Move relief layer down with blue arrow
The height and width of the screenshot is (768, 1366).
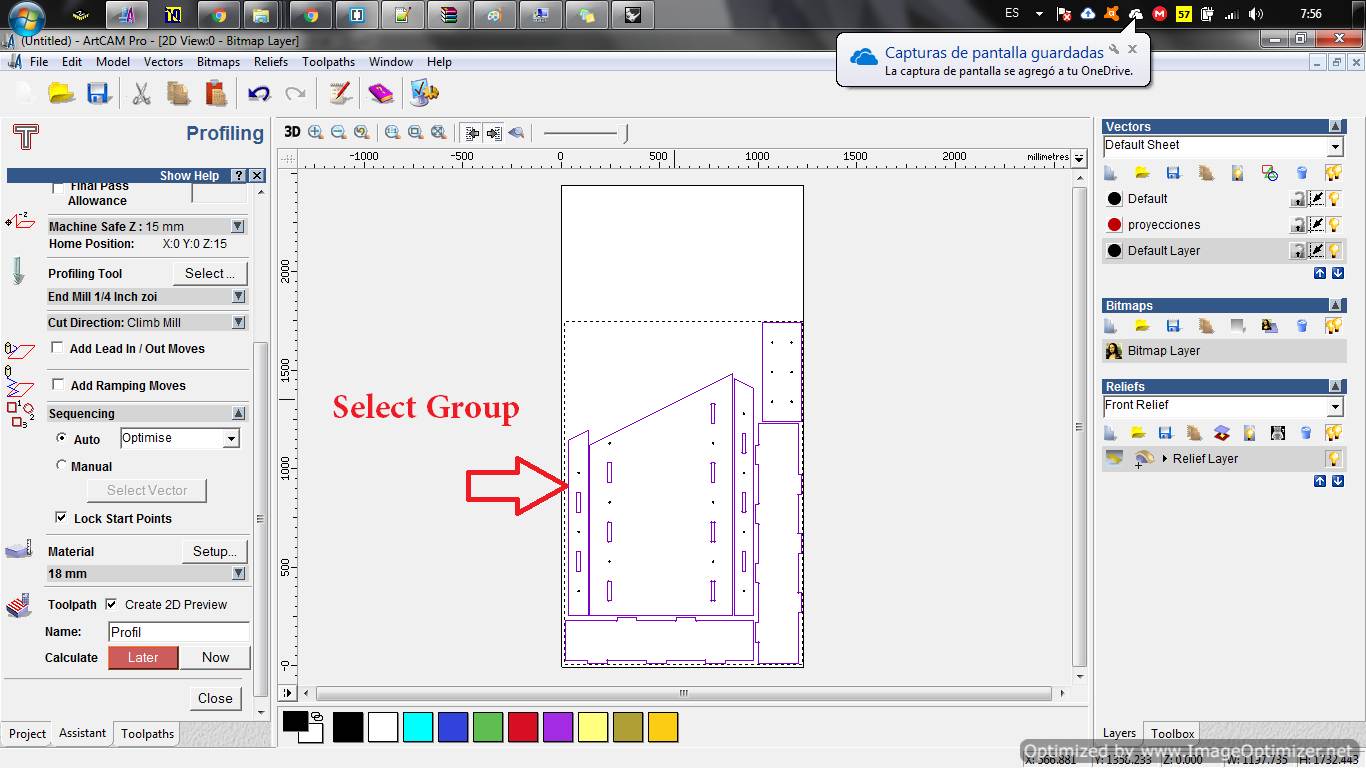(x=1337, y=481)
